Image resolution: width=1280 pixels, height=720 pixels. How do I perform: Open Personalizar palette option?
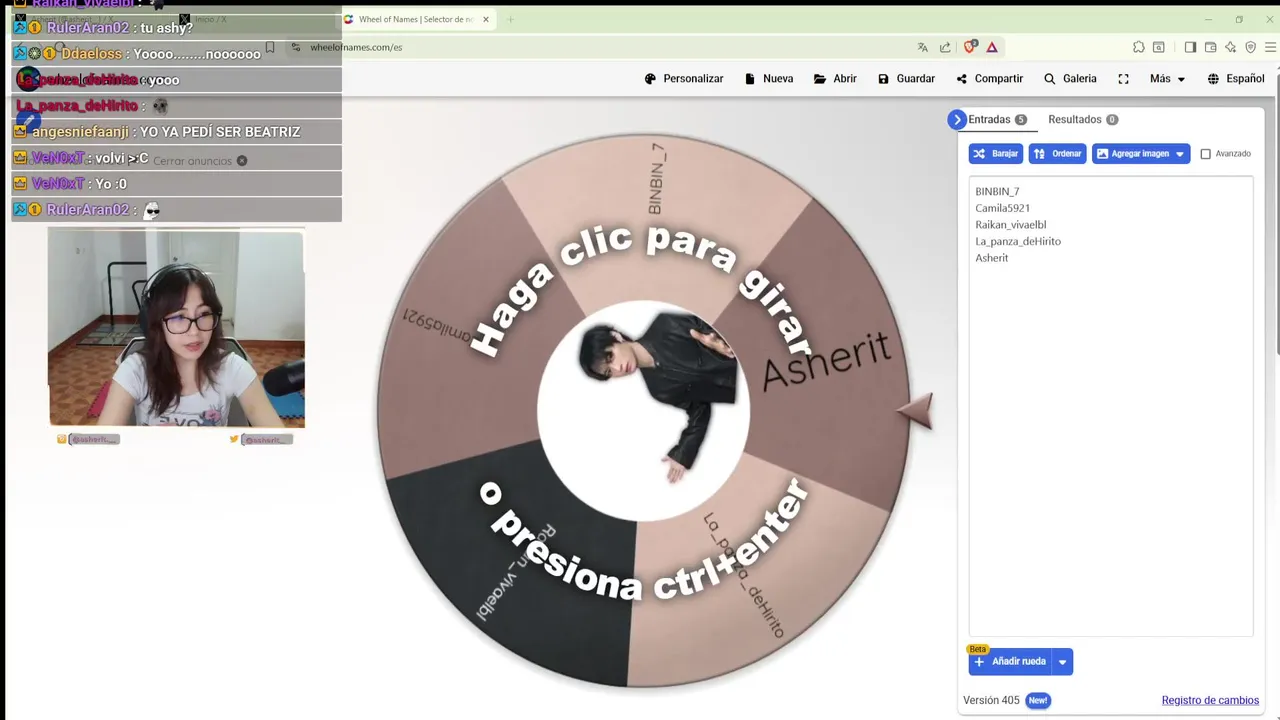[x=684, y=79]
